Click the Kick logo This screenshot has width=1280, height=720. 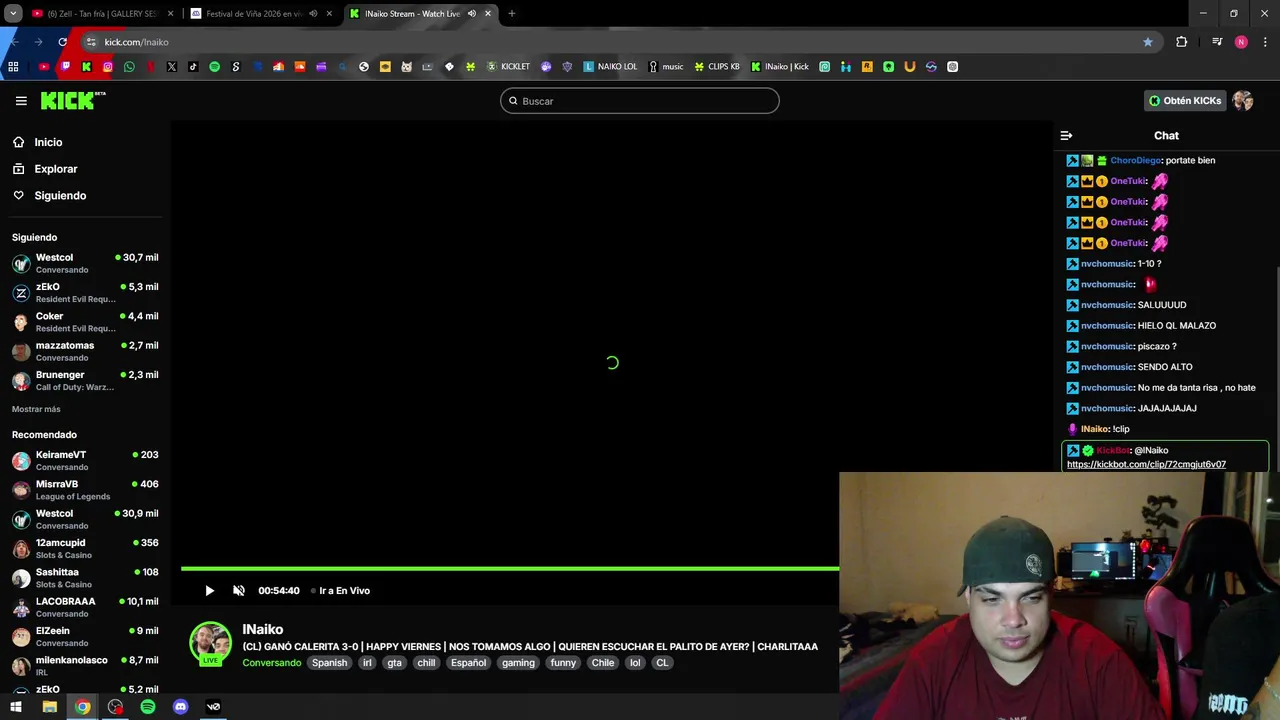(72, 100)
